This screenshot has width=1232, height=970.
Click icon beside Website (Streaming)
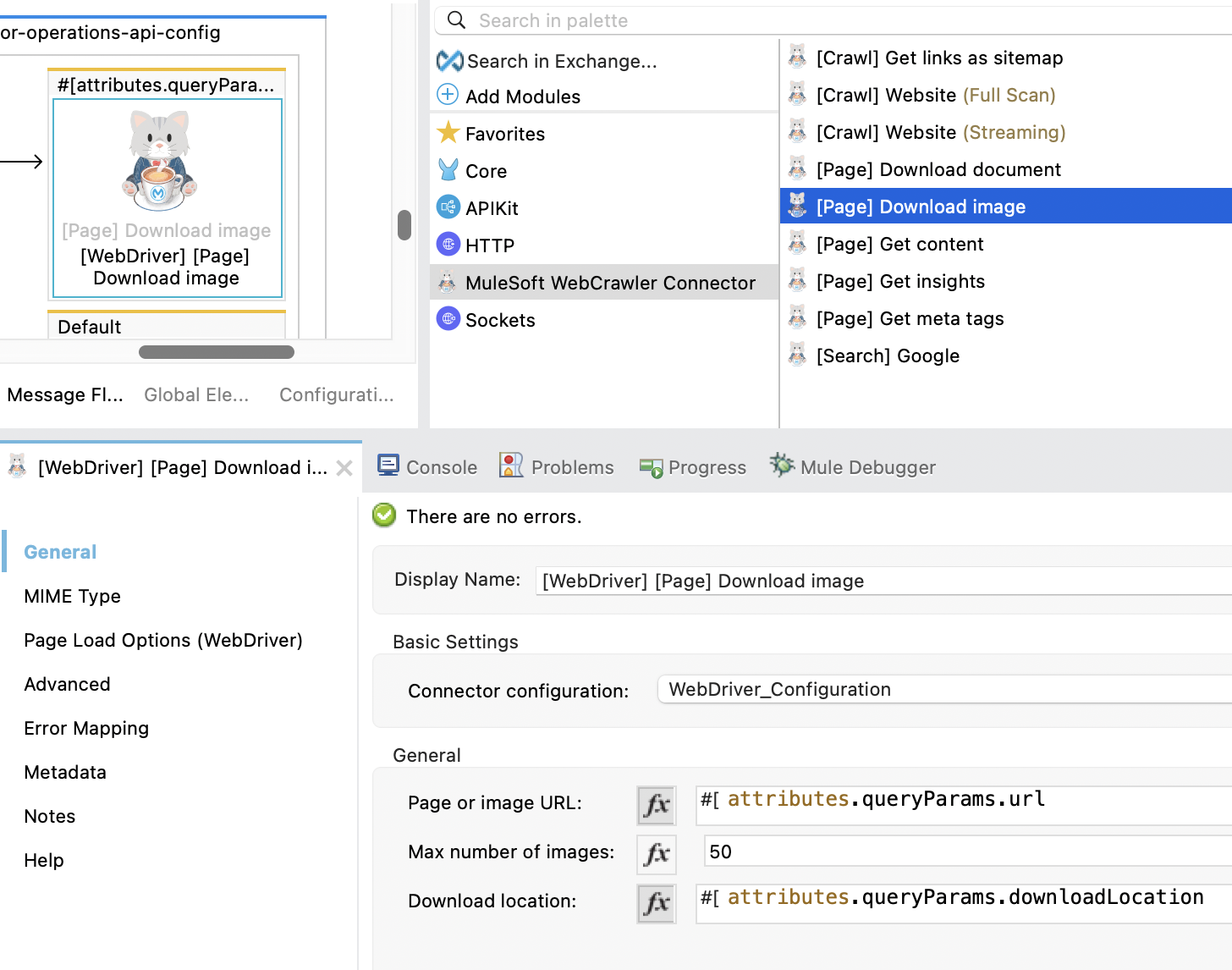tap(797, 130)
